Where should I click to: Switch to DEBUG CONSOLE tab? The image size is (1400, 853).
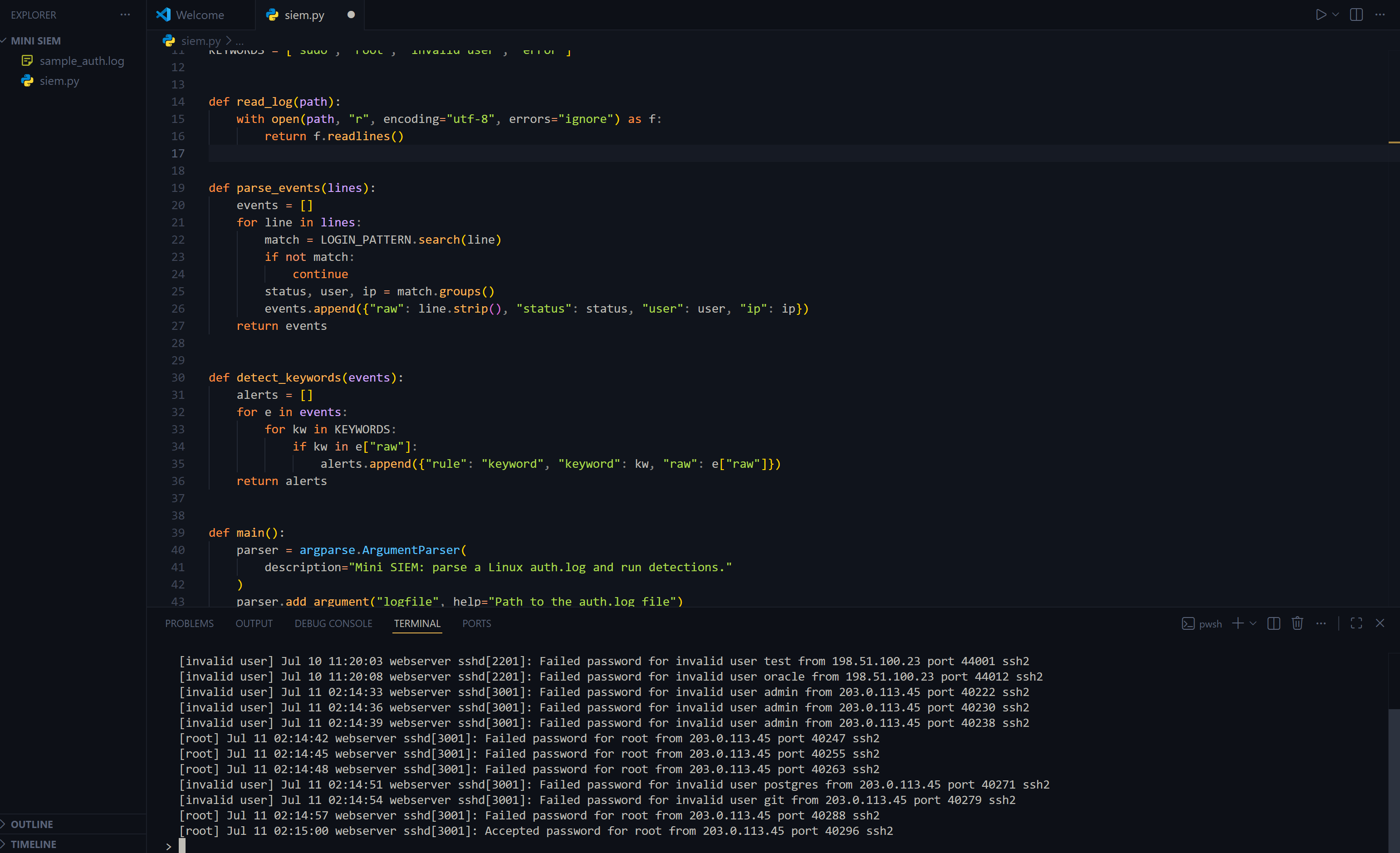tap(333, 623)
